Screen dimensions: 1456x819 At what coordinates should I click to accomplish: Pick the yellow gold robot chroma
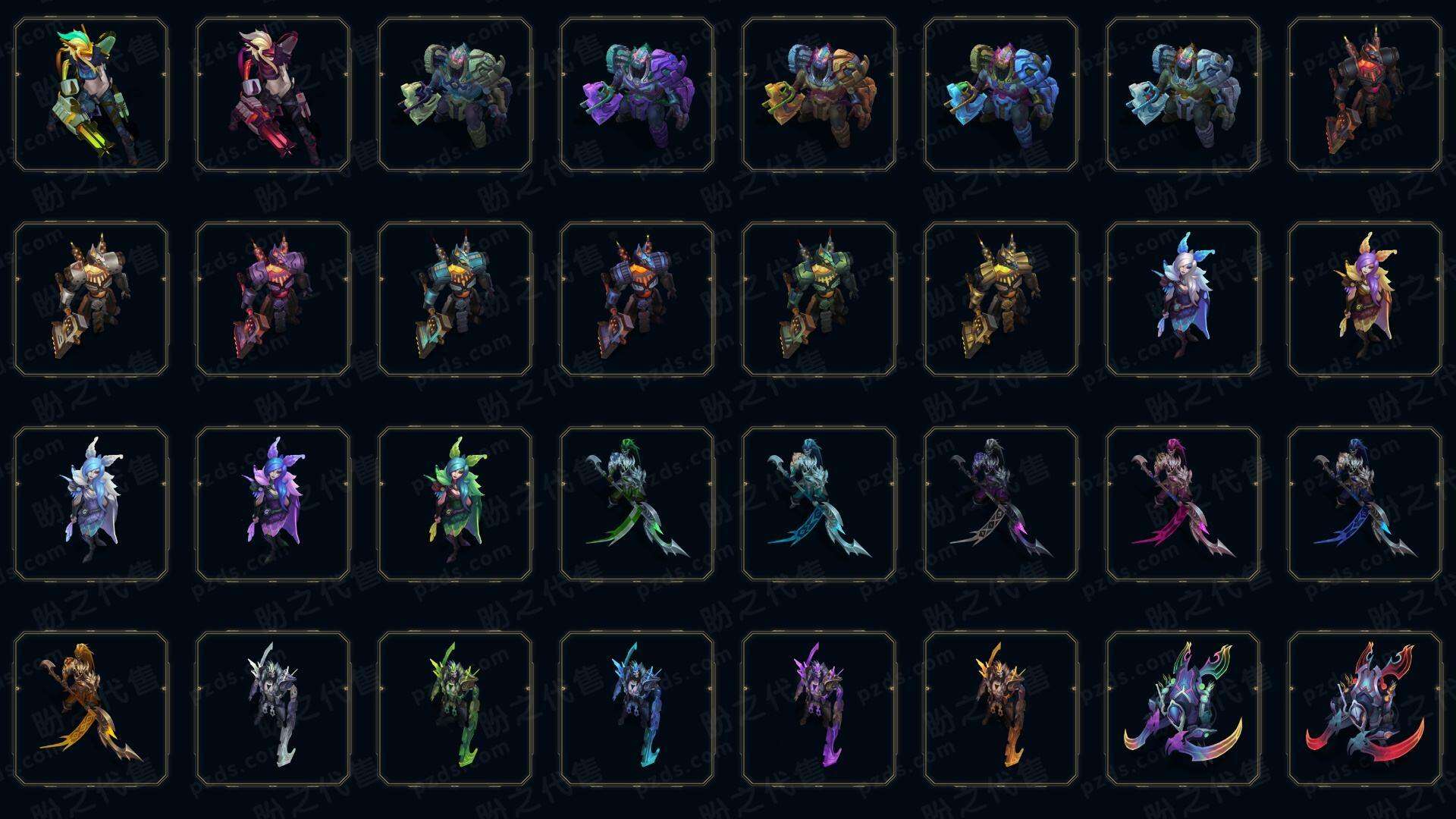pyautogui.click(x=1001, y=299)
